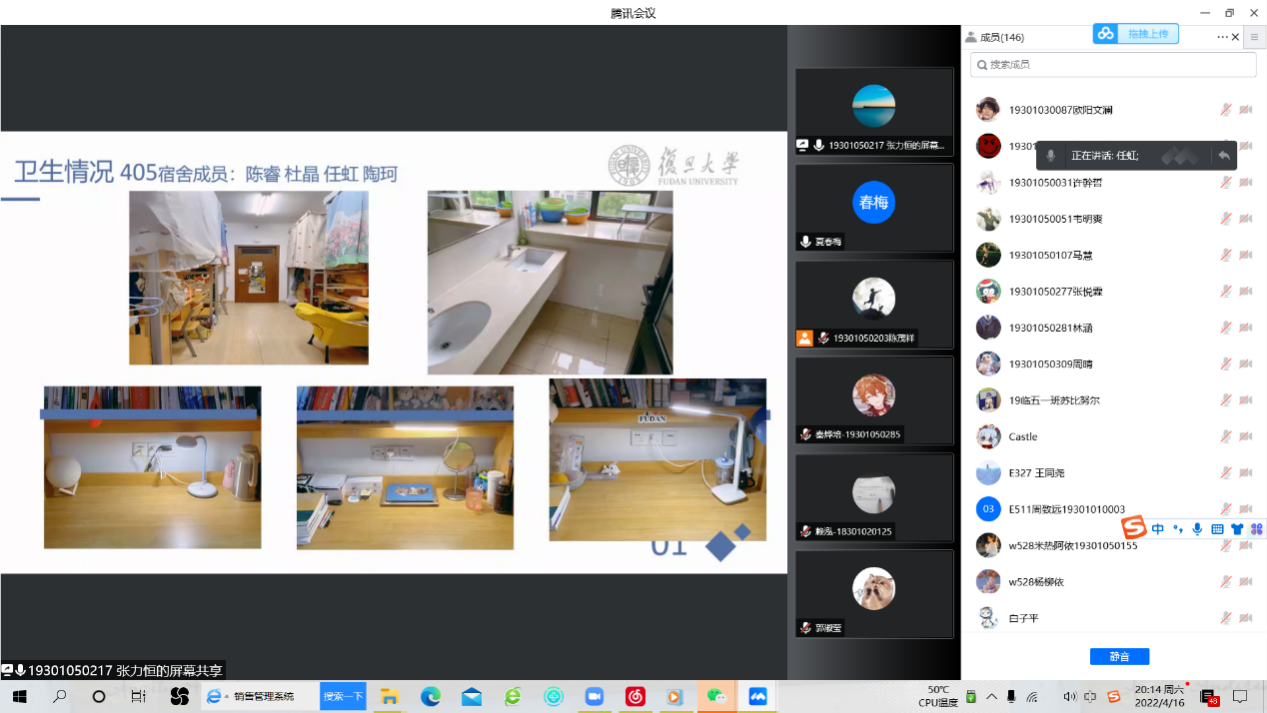Switch to 销售管理系统 IE taskbar window
Screen dimensions: 1267x713
[258, 696]
